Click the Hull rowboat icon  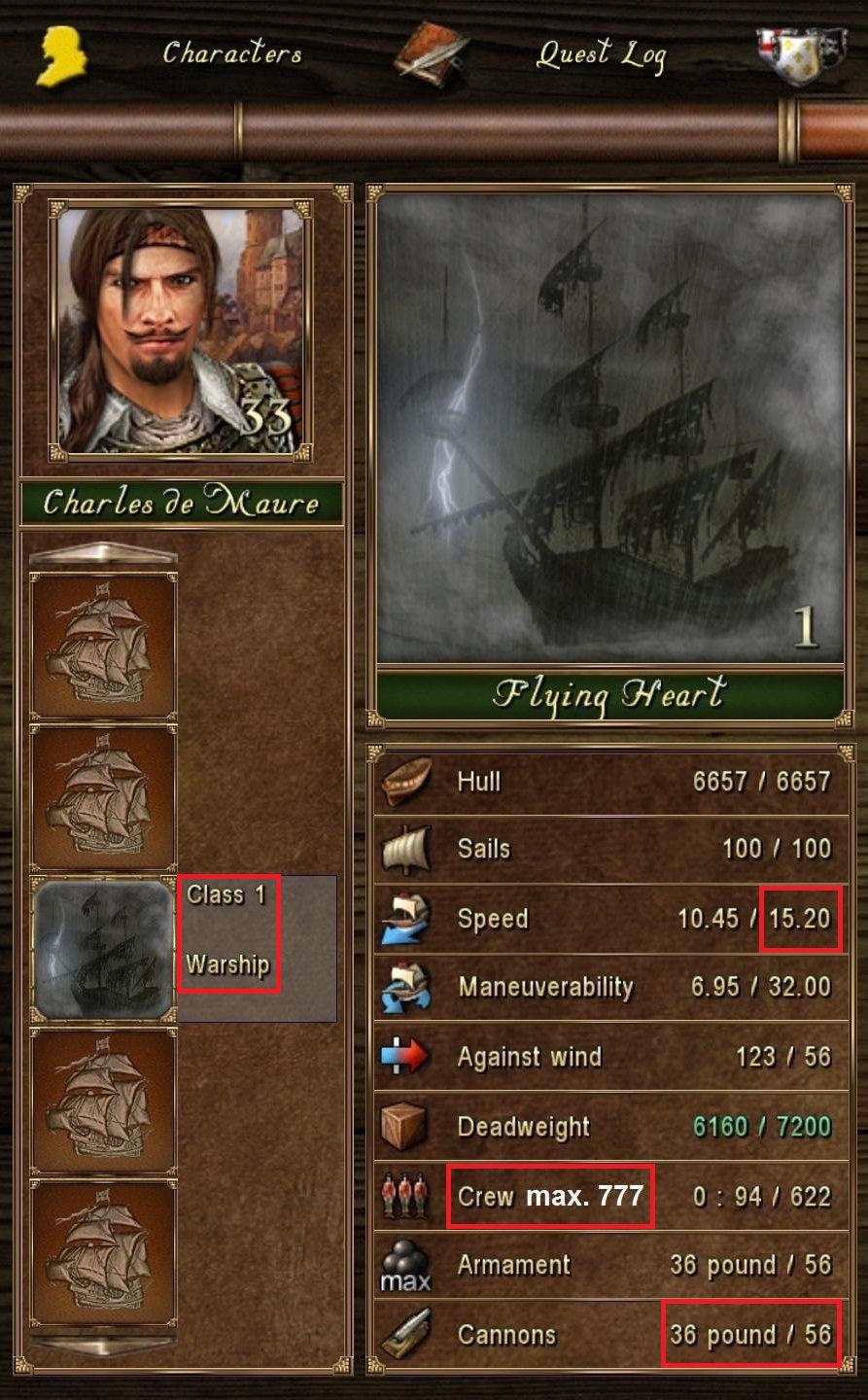406,782
